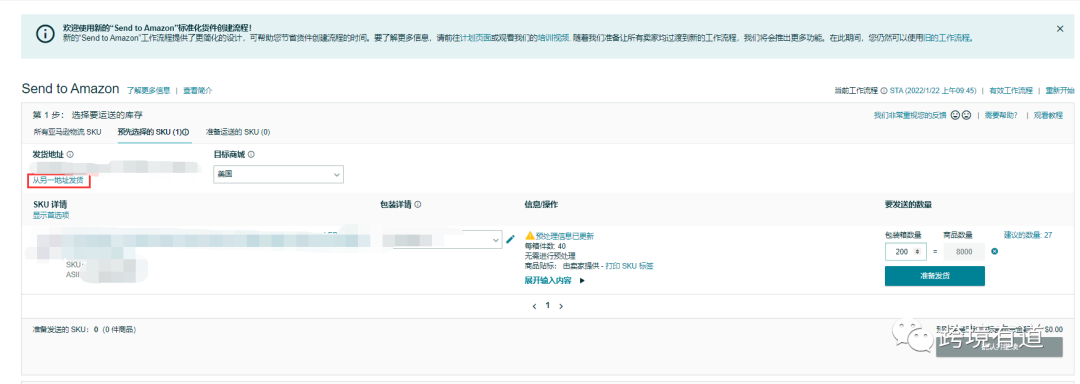Click the 要发送的数量 column header
Viewport: 1080px width, 384px height.
pos(909,204)
